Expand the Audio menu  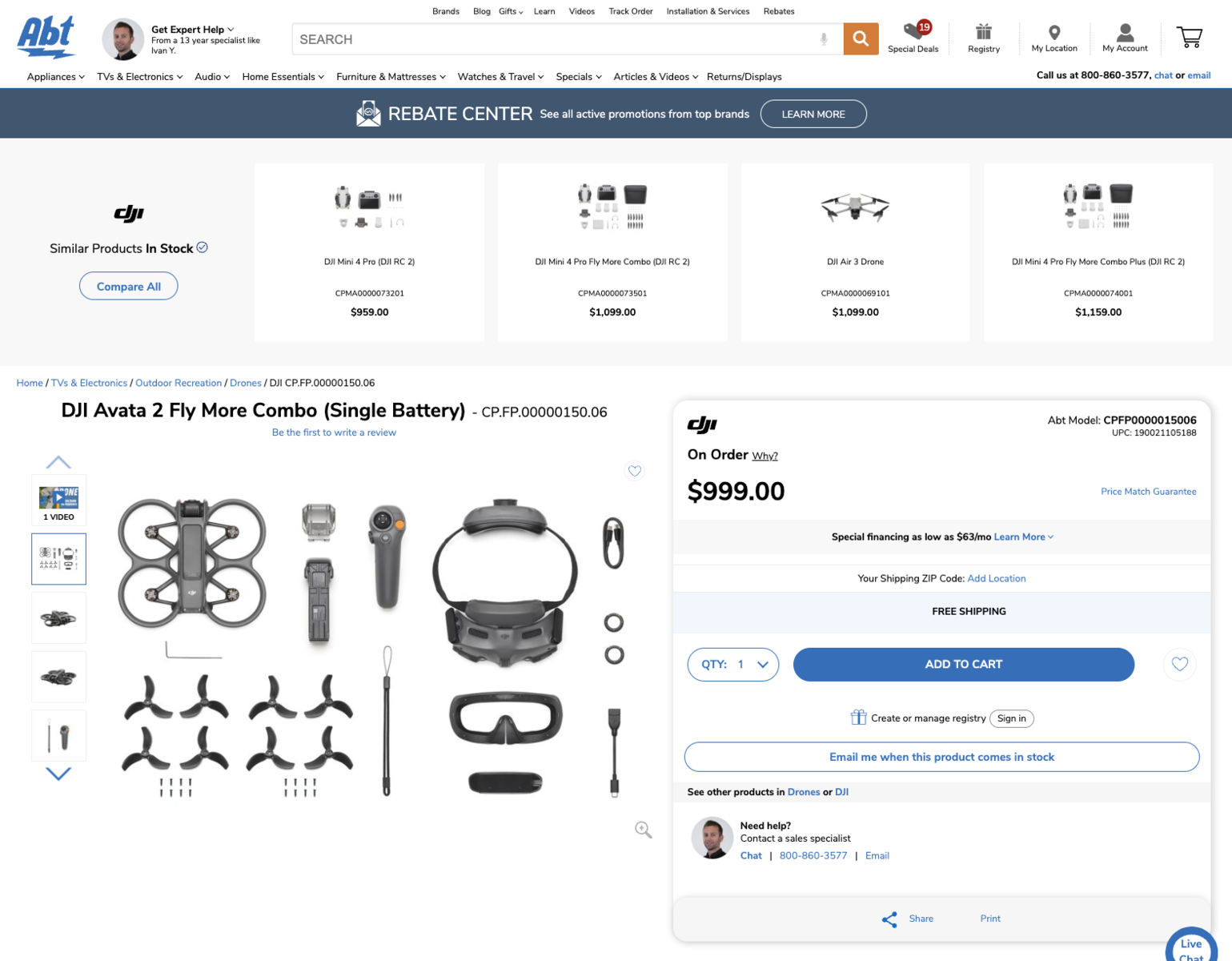click(x=212, y=77)
